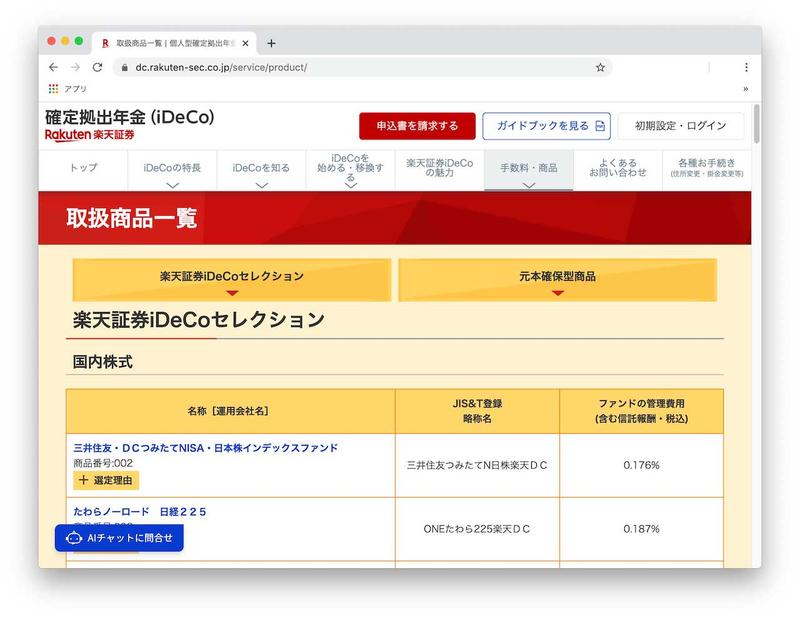Show hidden bookmarks with the double-chevron icon
Screen dimensions: 800x619
[x=745, y=89]
